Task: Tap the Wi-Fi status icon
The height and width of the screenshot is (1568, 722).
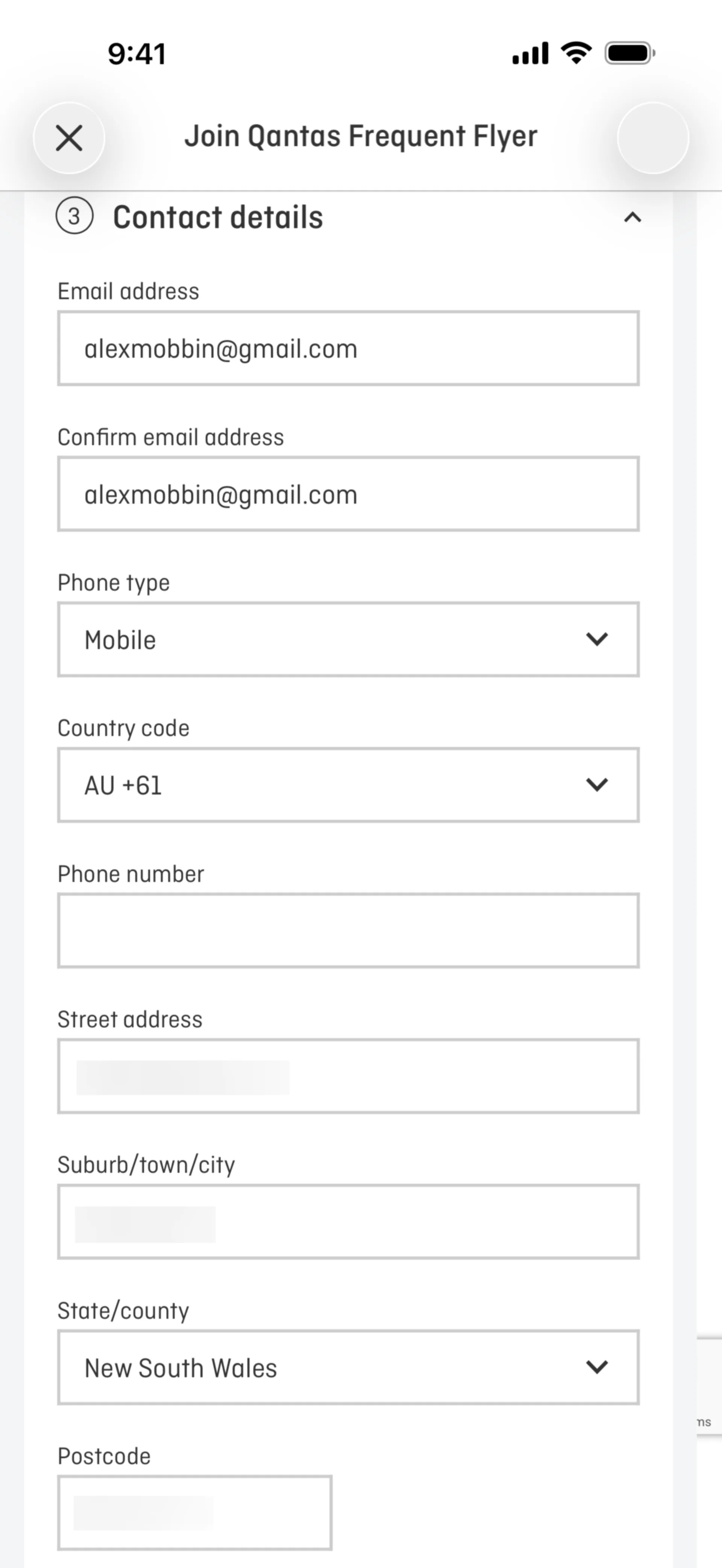Action: [576, 53]
